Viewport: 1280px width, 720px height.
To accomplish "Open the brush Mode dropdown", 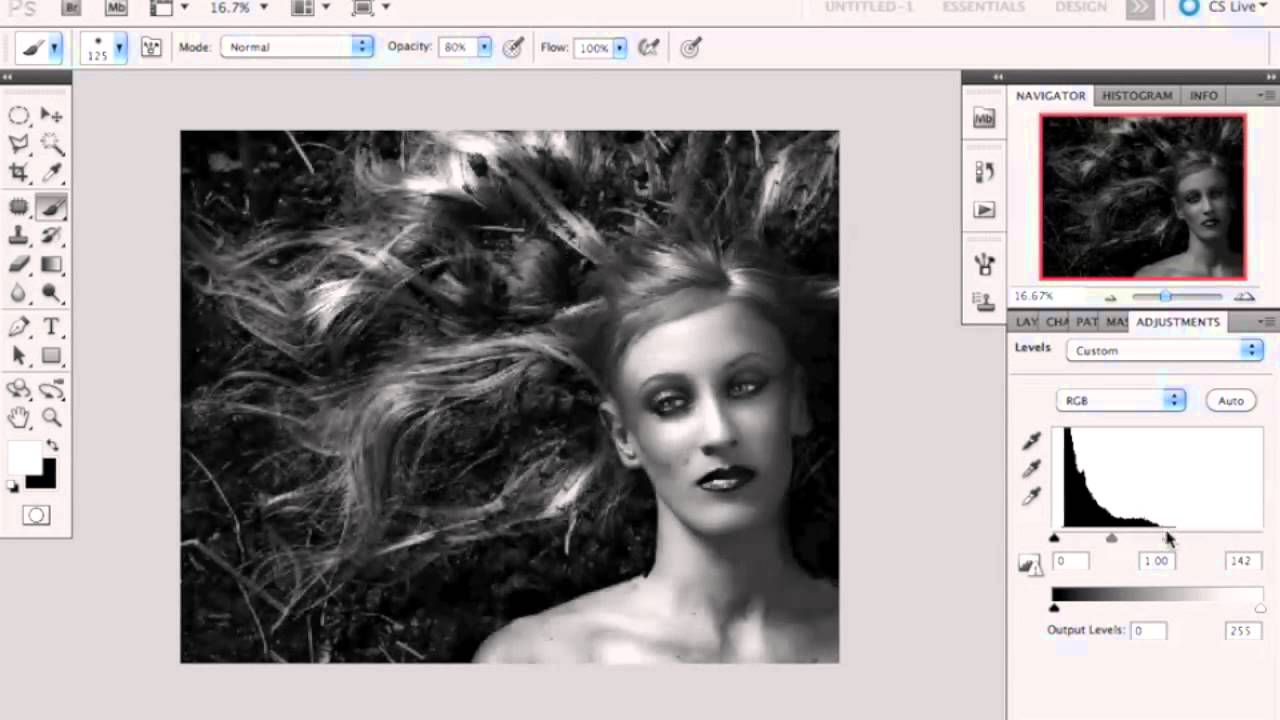I will tap(297, 47).
